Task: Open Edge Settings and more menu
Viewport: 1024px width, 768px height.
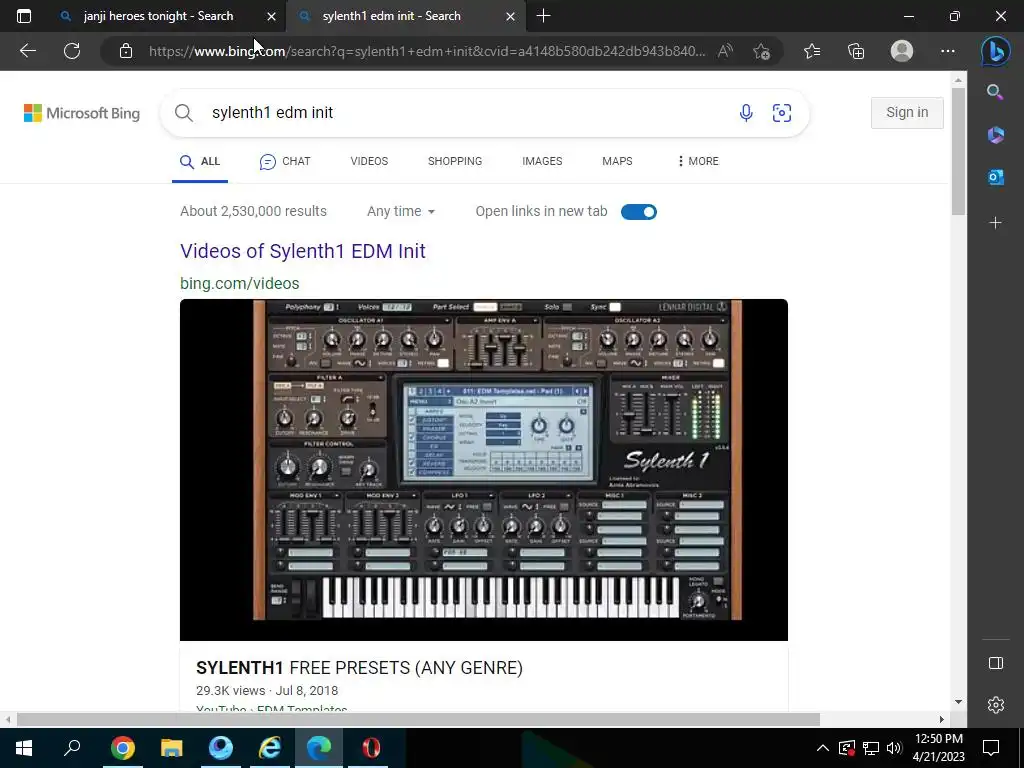Action: pyautogui.click(x=948, y=51)
